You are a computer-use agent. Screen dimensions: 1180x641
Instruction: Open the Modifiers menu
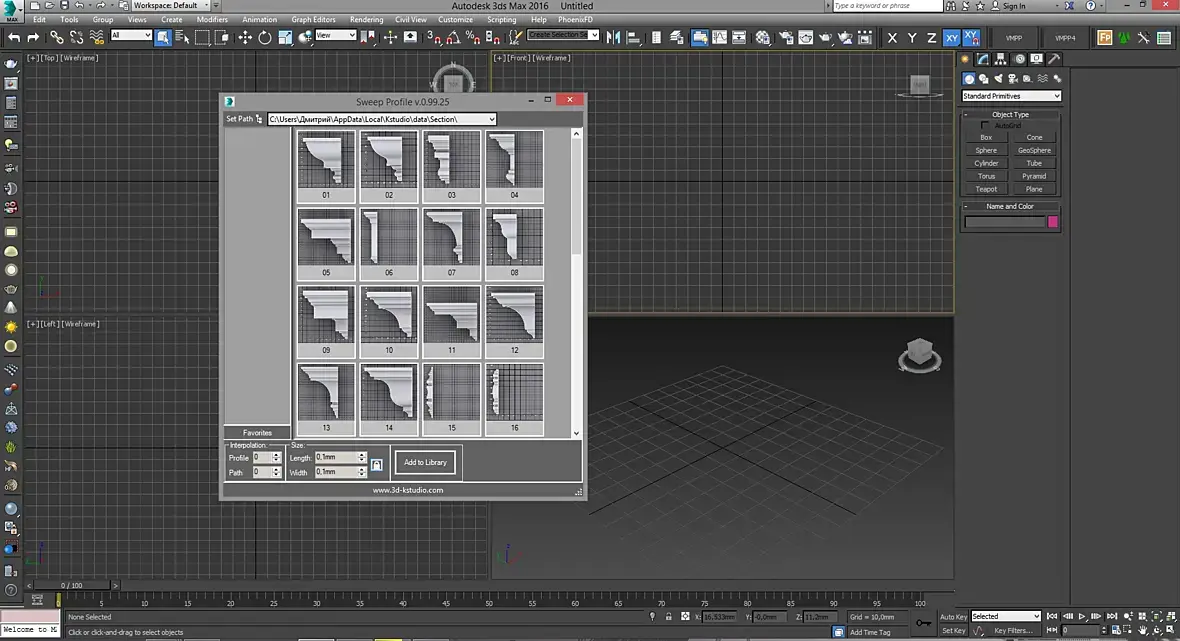[211, 19]
